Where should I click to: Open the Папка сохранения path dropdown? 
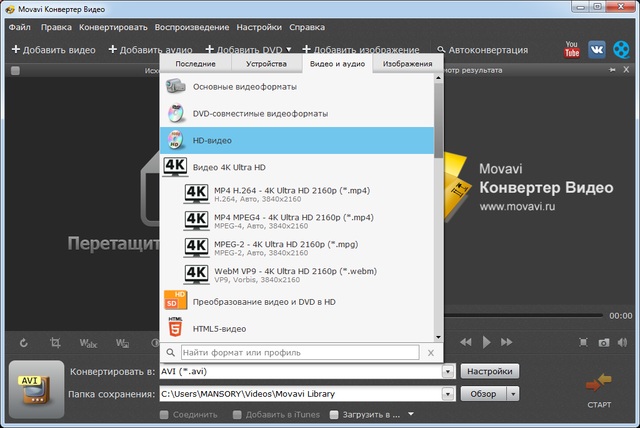tap(449, 394)
